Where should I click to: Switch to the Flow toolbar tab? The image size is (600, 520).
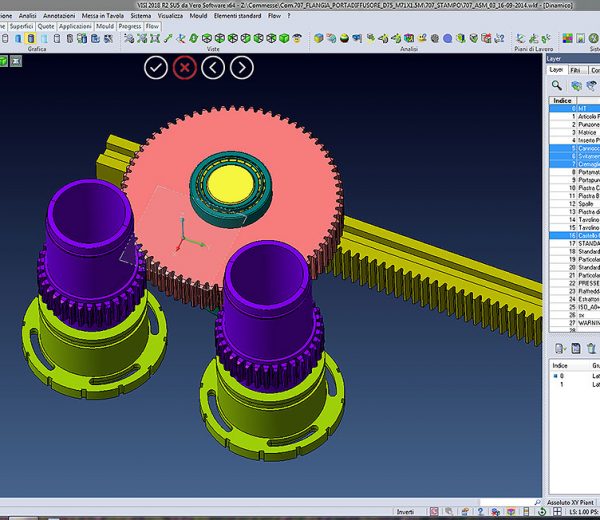coord(152,26)
